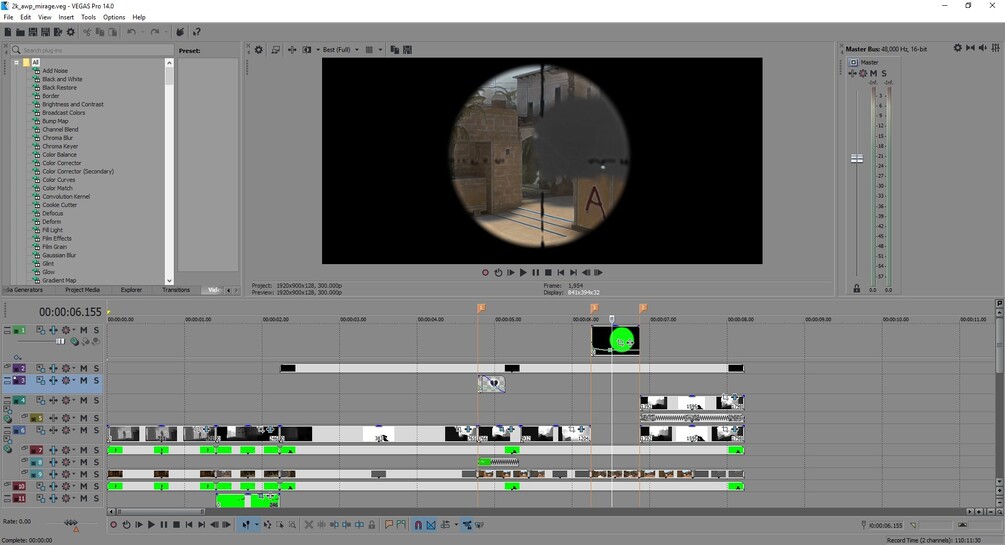Click the Undo arrow in the main toolbar
Image resolution: width=1005 pixels, height=545 pixels.
(131, 32)
